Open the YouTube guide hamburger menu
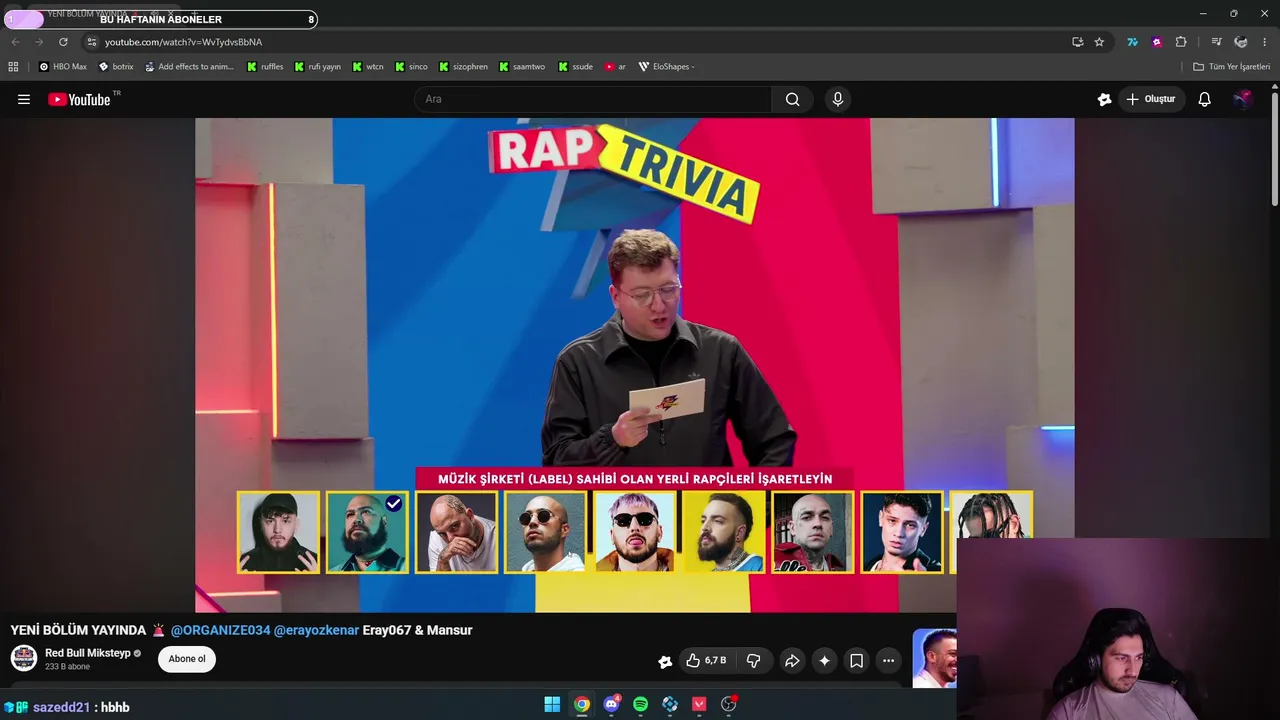 pos(24,99)
